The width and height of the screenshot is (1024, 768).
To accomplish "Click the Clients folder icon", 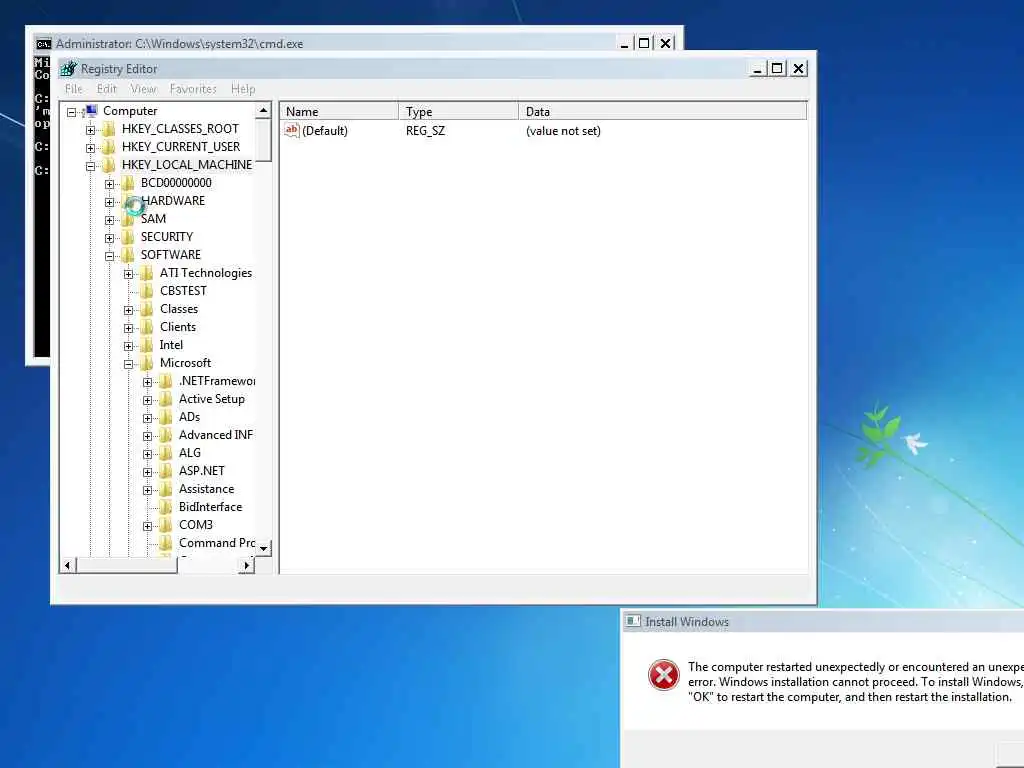I will coord(147,327).
